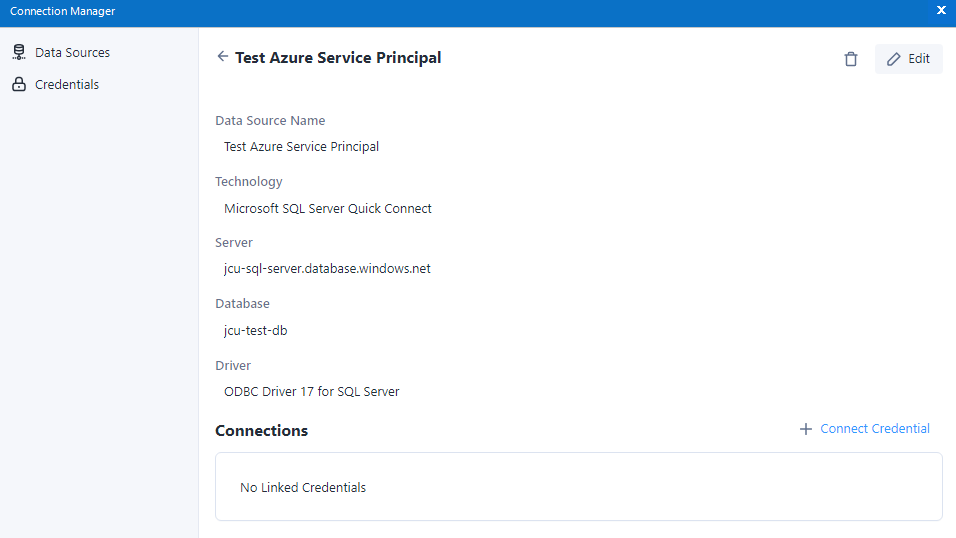Viewport: 956px width, 538px height.
Task: Click the pencil icon in the Edit button
Action: point(894,59)
